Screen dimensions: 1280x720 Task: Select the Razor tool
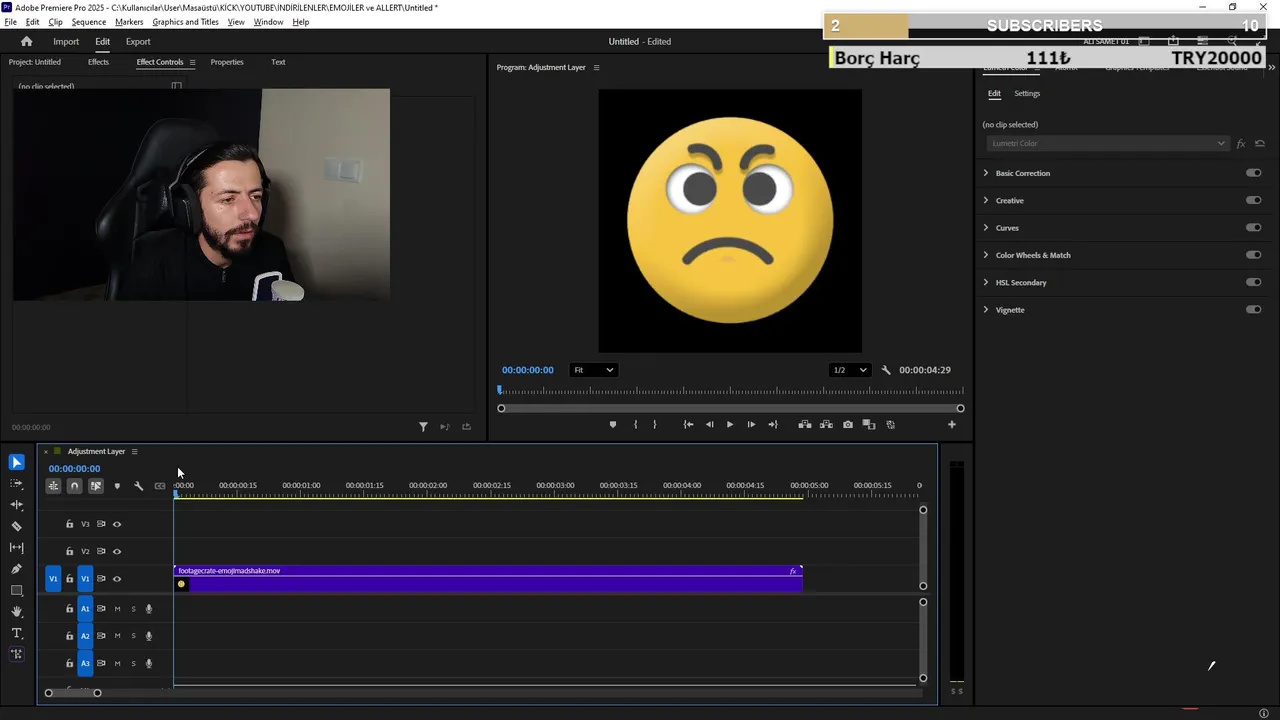point(16,526)
